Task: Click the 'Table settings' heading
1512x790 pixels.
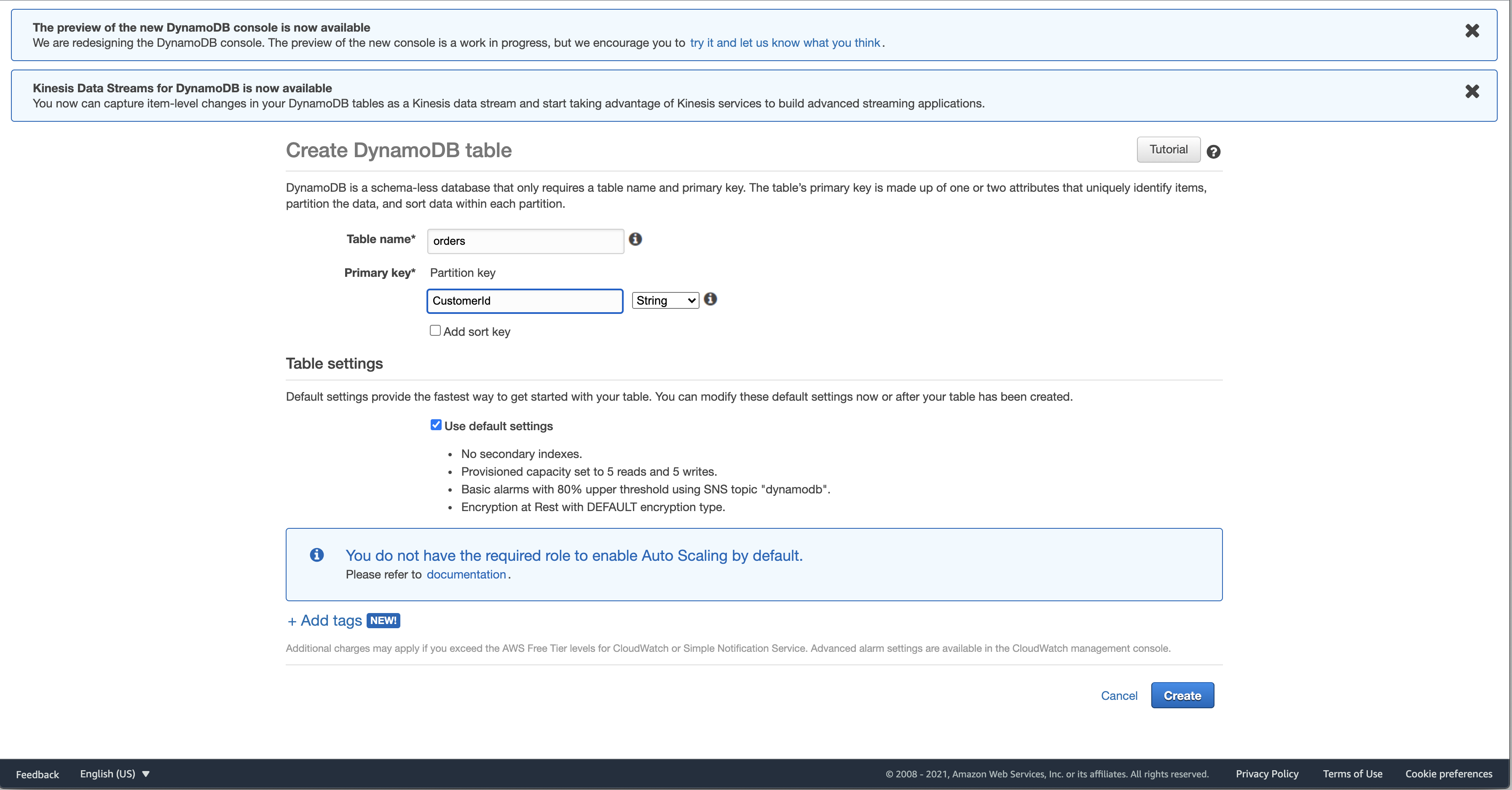Action: click(x=334, y=363)
